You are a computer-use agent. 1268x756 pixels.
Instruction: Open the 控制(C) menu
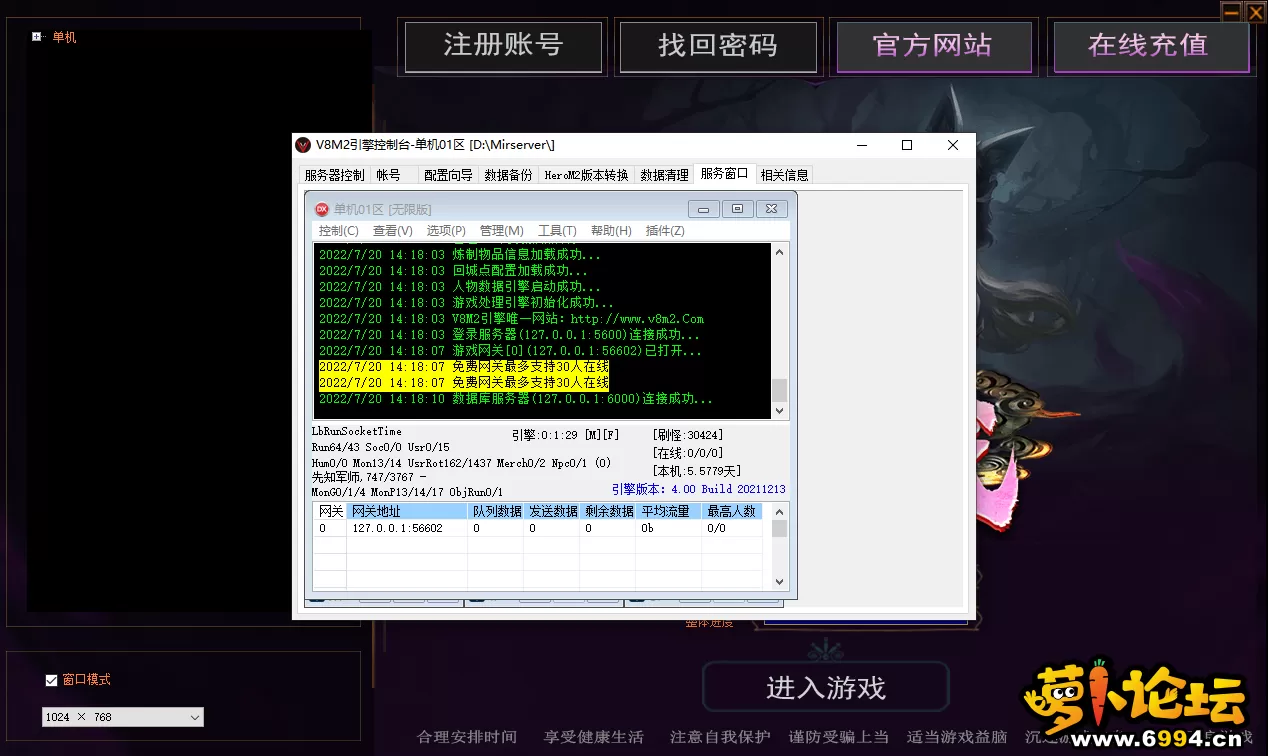click(338, 231)
